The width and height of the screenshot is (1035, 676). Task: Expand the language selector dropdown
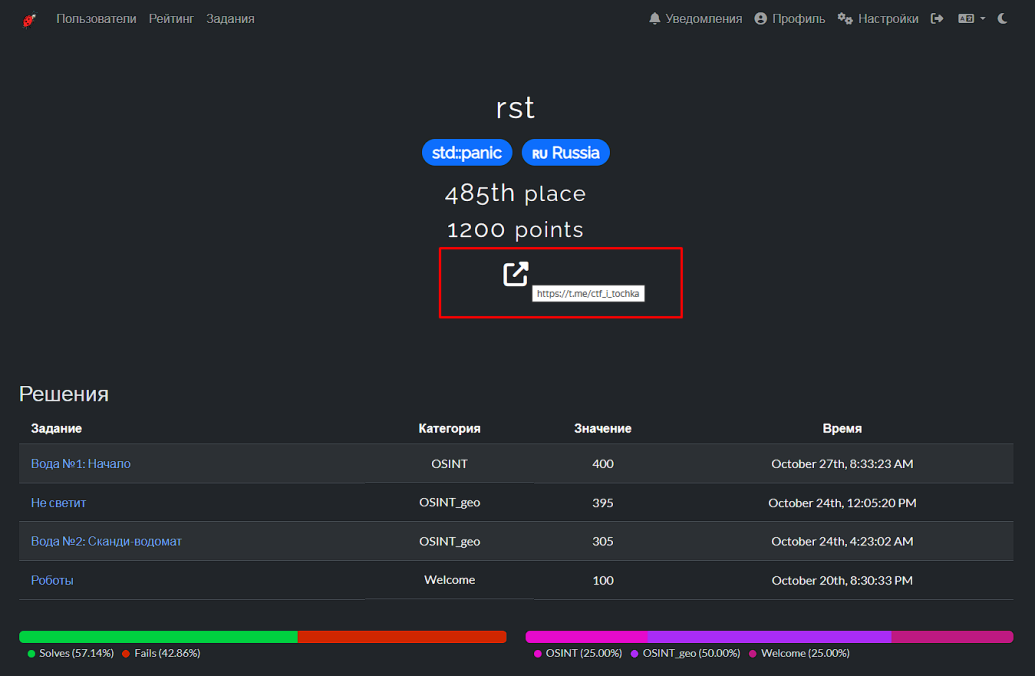[972, 18]
